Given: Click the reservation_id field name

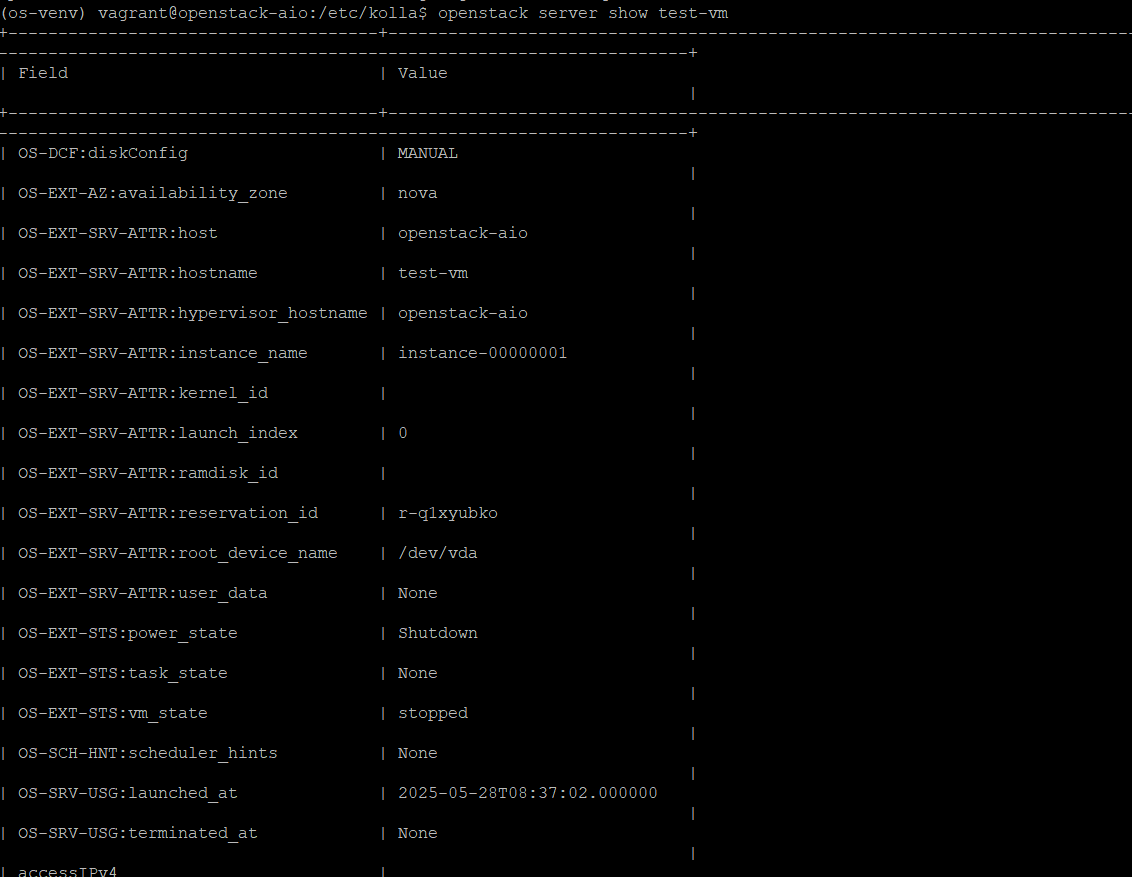Looking at the screenshot, I should coord(168,513).
